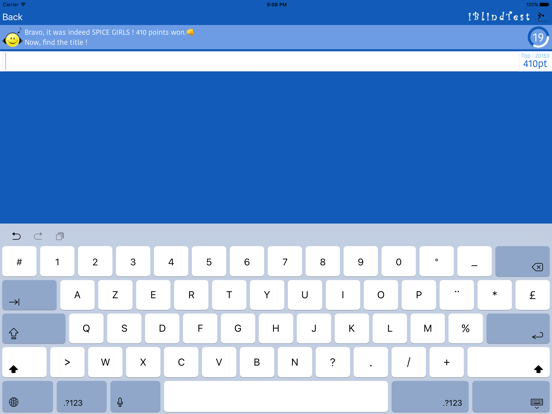Tap the forward slash key
Image resolution: width=552 pixels, height=414 pixels.
pyautogui.click(x=409, y=362)
